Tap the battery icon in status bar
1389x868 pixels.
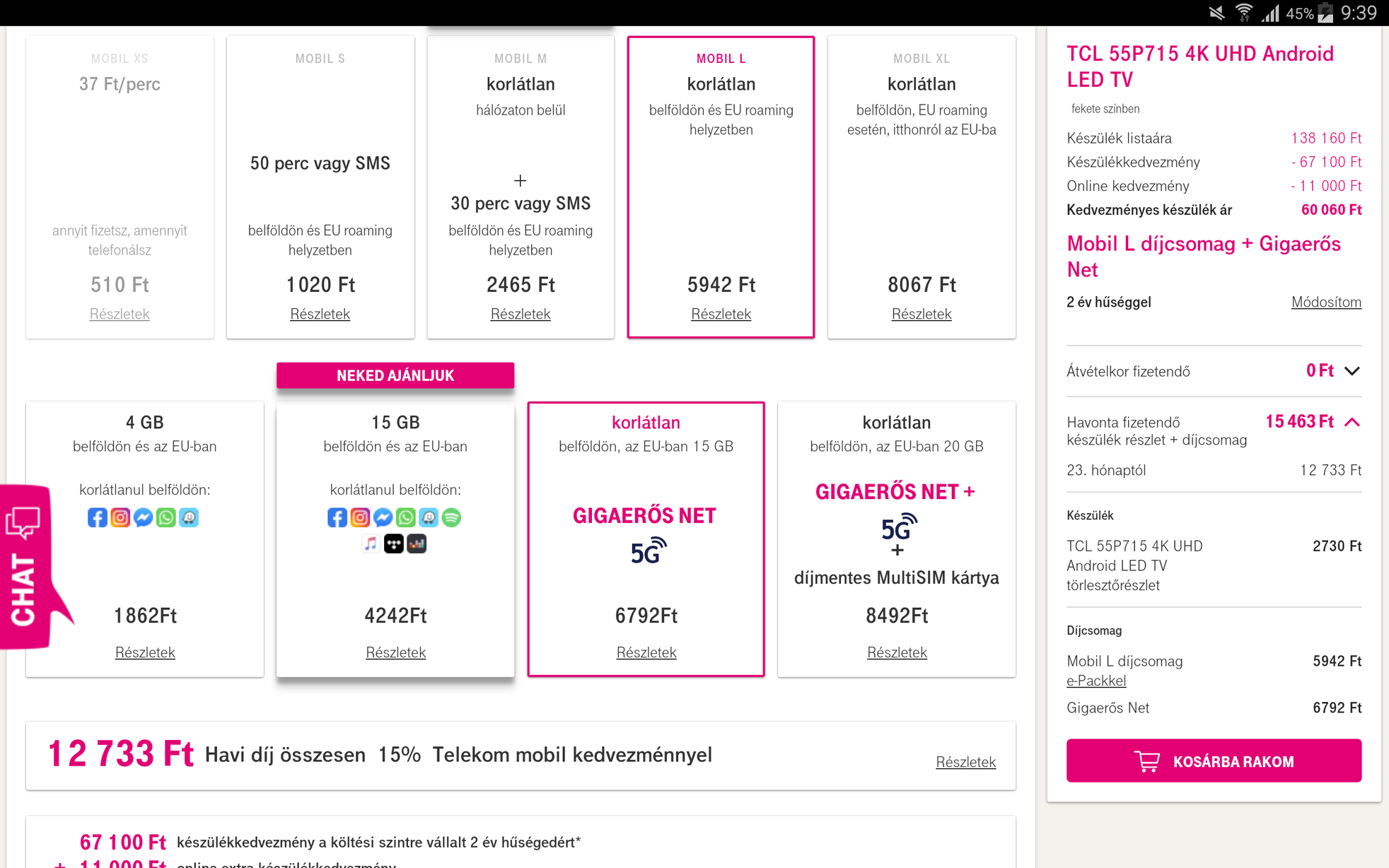click(x=1325, y=13)
